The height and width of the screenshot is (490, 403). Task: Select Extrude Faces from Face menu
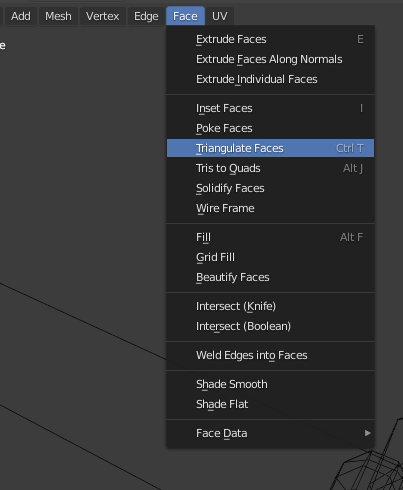(270, 39)
